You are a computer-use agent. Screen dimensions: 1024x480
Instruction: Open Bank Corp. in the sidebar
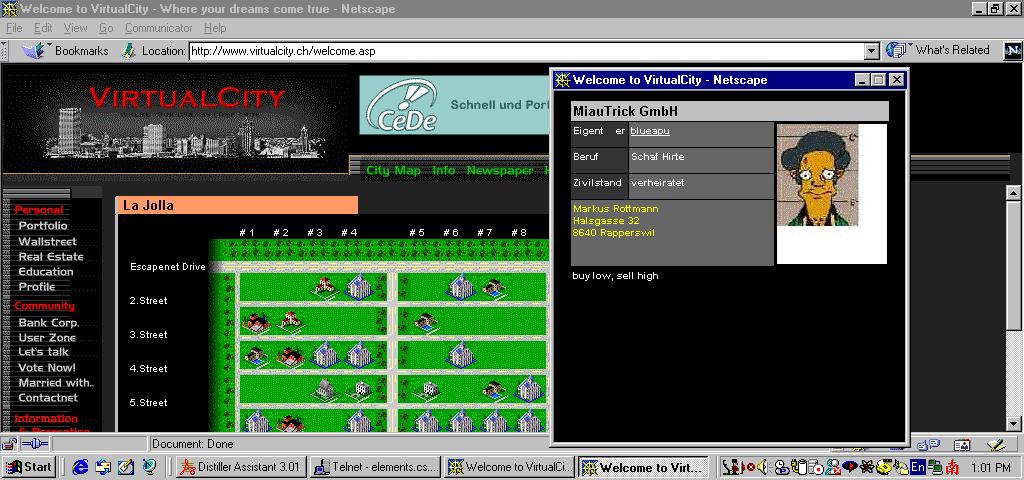[x=48, y=323]
